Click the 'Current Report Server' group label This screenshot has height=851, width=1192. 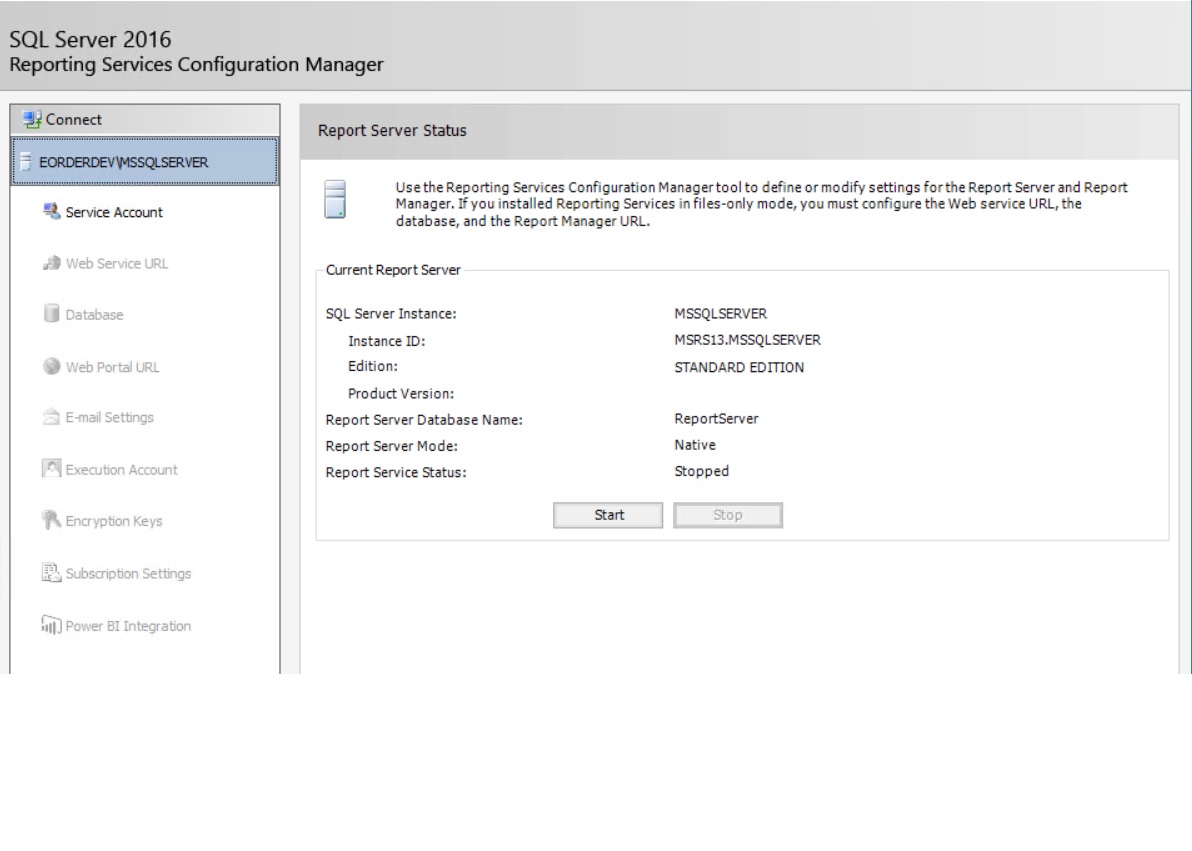point(393,270)
